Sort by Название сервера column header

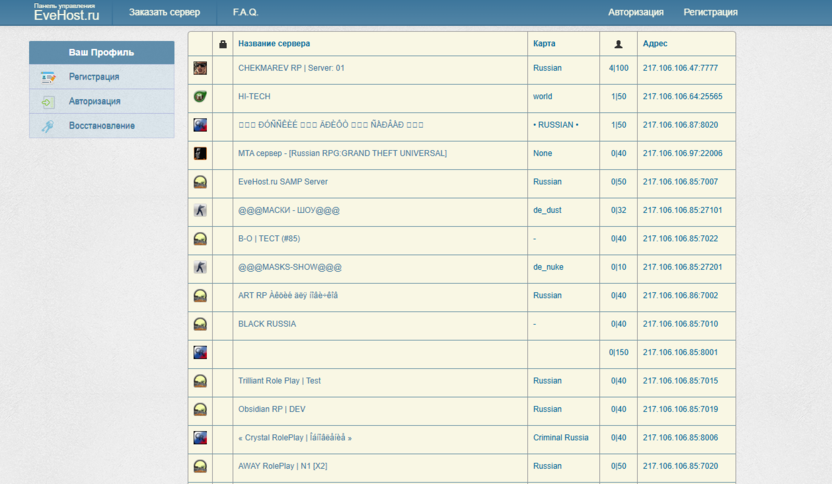(274, 44)
